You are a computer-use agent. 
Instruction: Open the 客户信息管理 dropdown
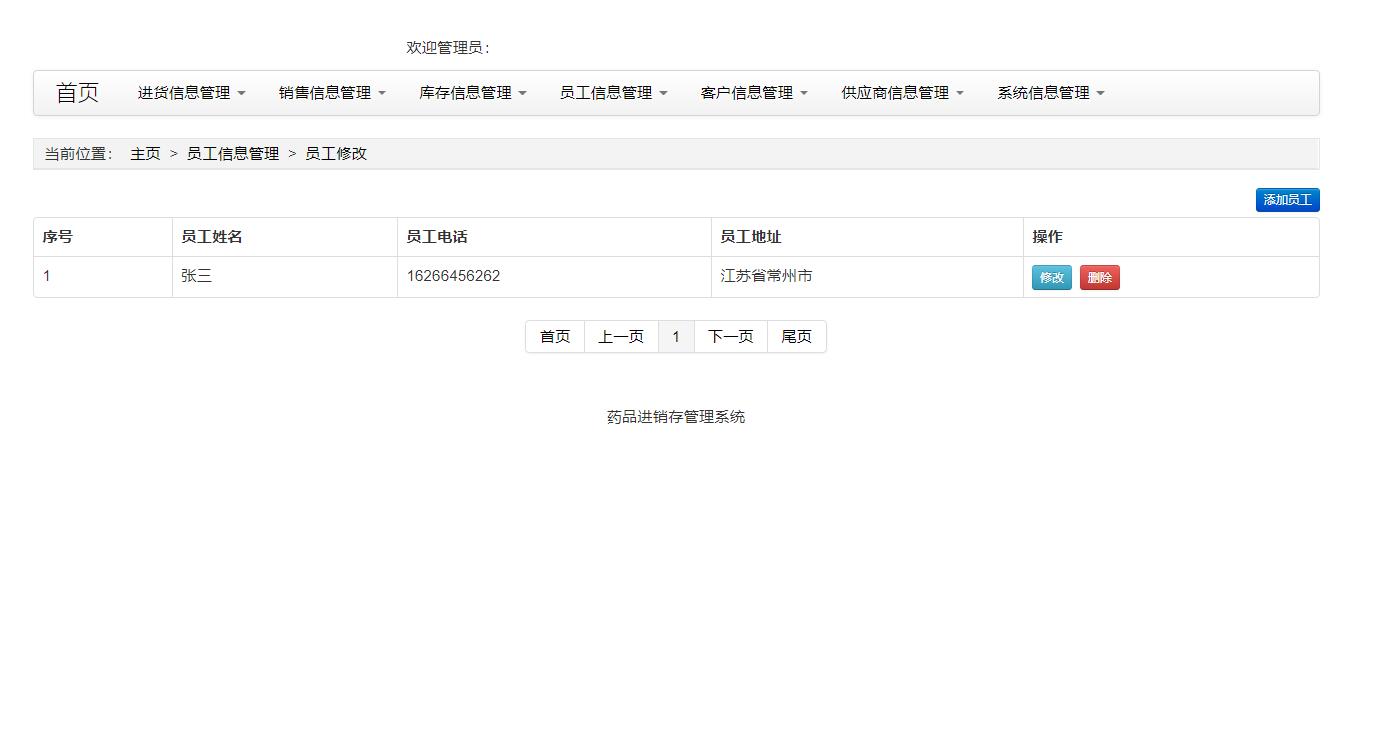[x=754, y=92]
